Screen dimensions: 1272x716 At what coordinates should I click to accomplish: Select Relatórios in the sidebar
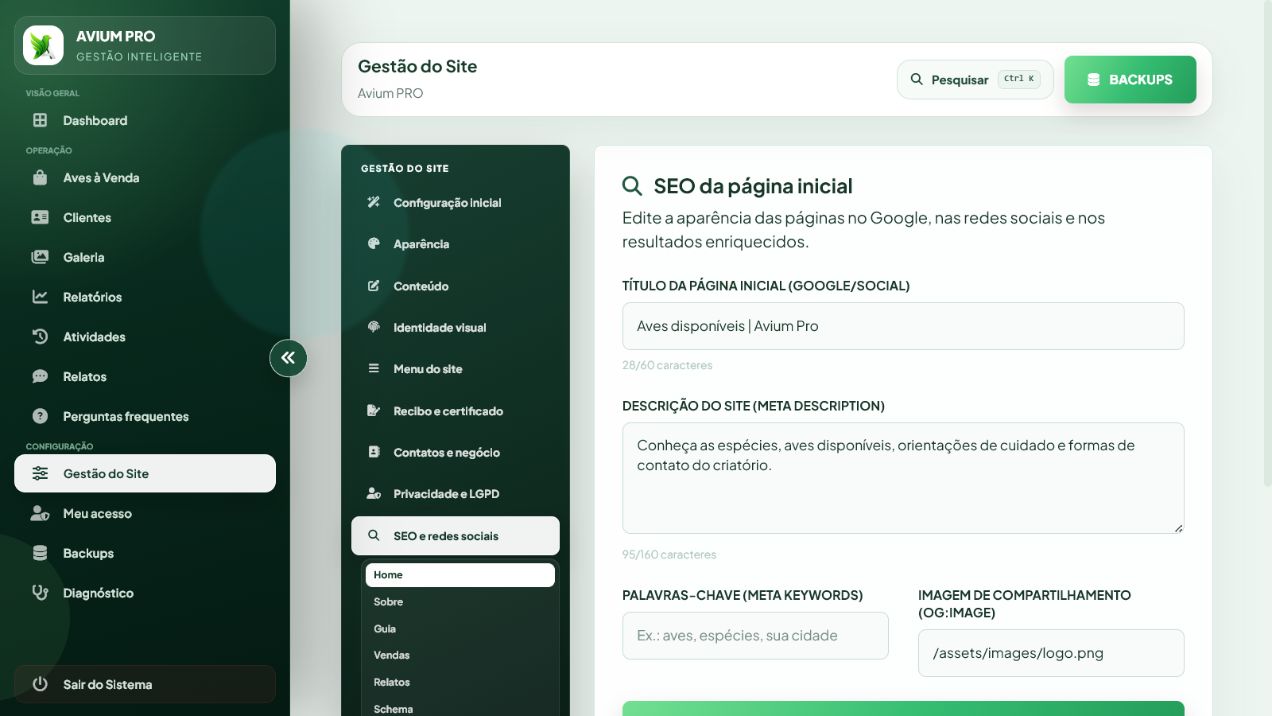click(x=145, y=297)
